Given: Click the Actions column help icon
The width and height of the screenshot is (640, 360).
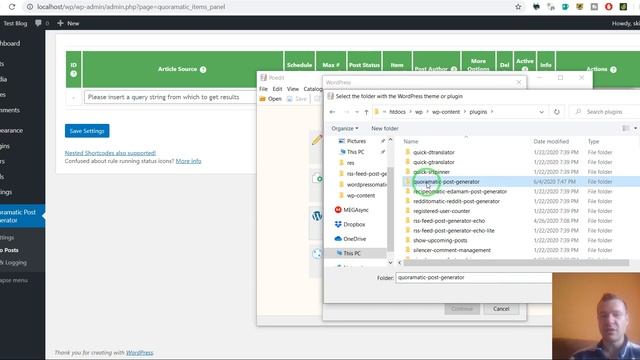Looking at the screenshot, I should 613,69.
